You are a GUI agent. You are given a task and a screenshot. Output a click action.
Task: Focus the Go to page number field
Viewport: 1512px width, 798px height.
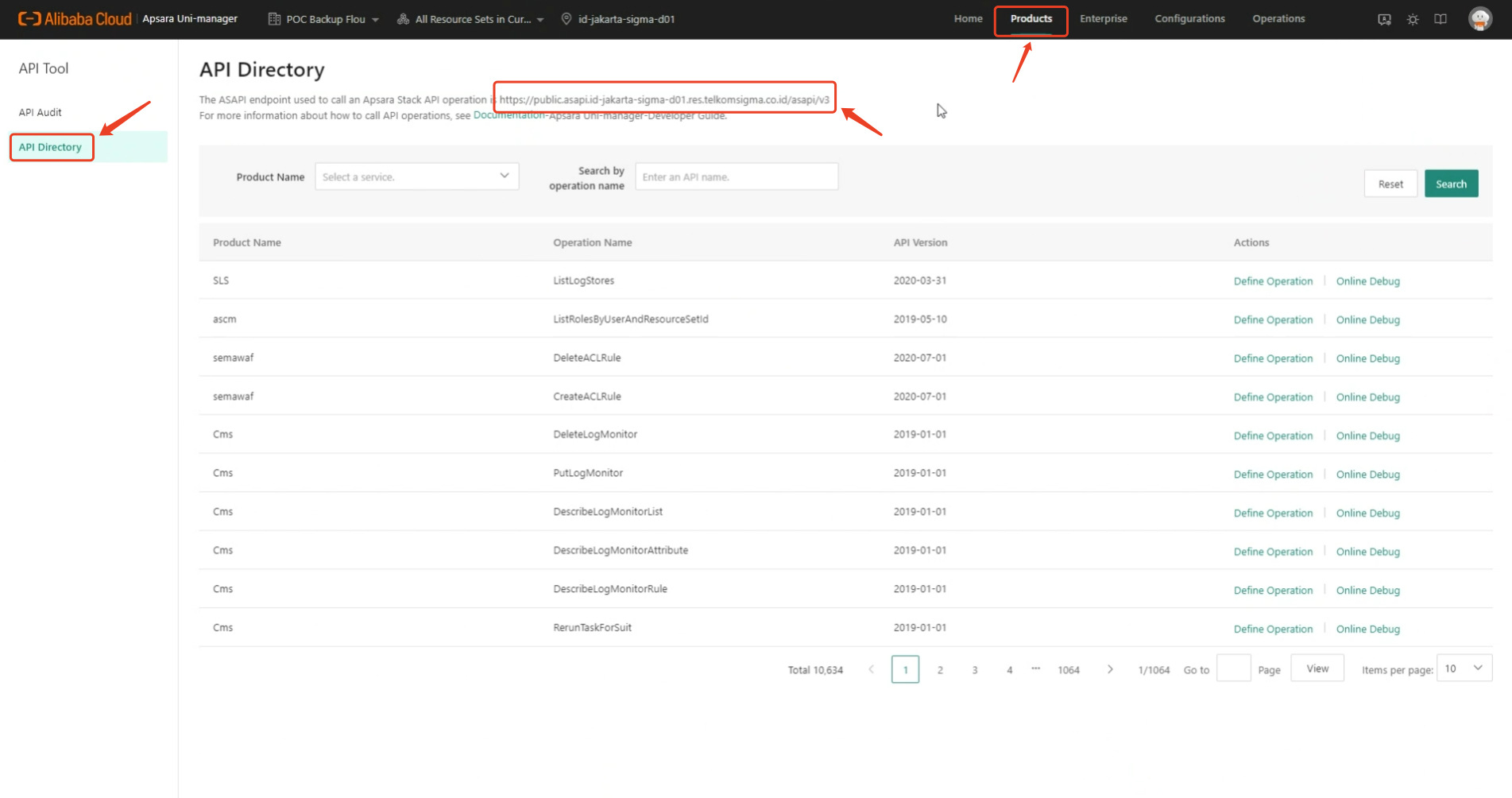(1233, 668)
